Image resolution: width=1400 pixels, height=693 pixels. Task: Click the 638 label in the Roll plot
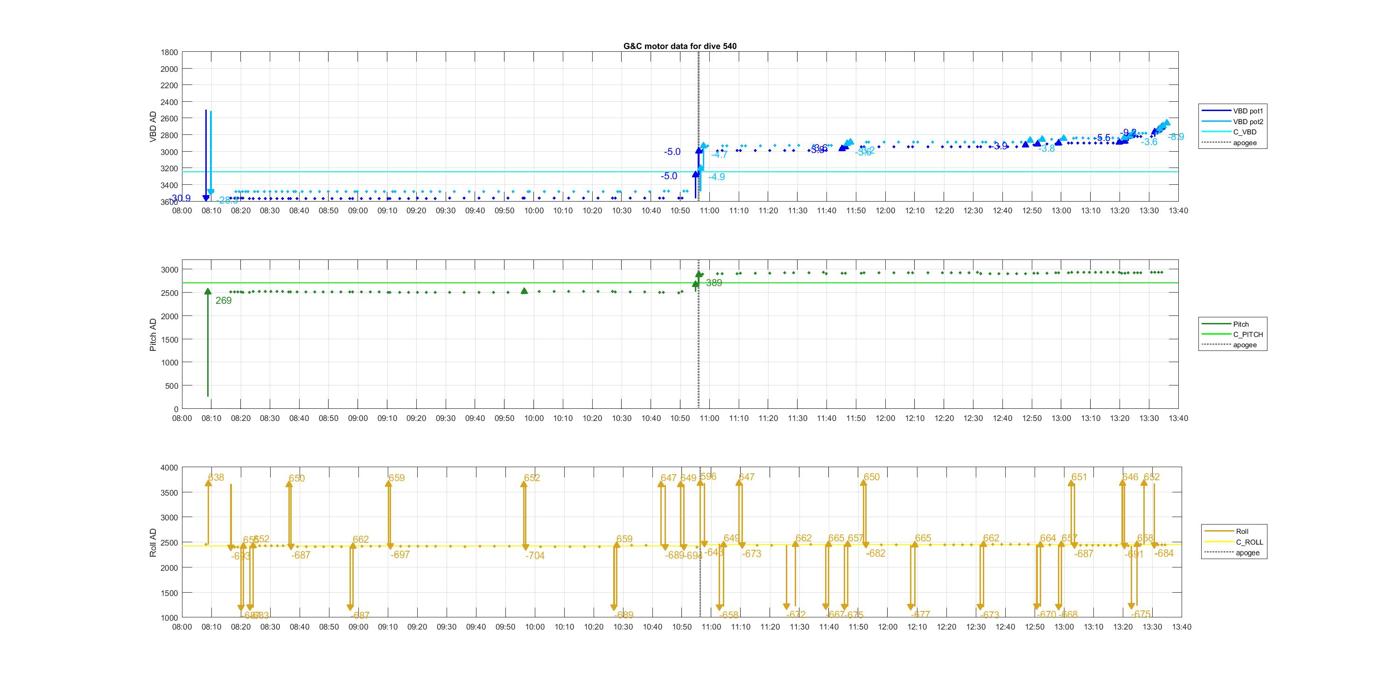216,478
